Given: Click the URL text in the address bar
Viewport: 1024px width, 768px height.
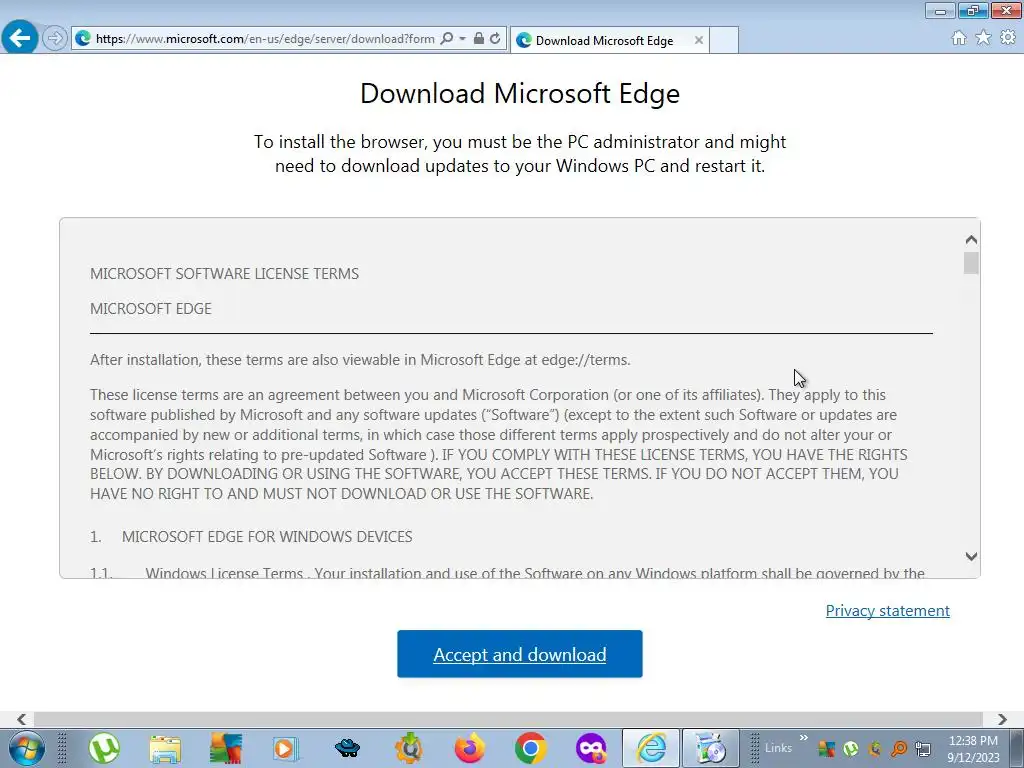Looking at the screenshot, I should (265, 39).
